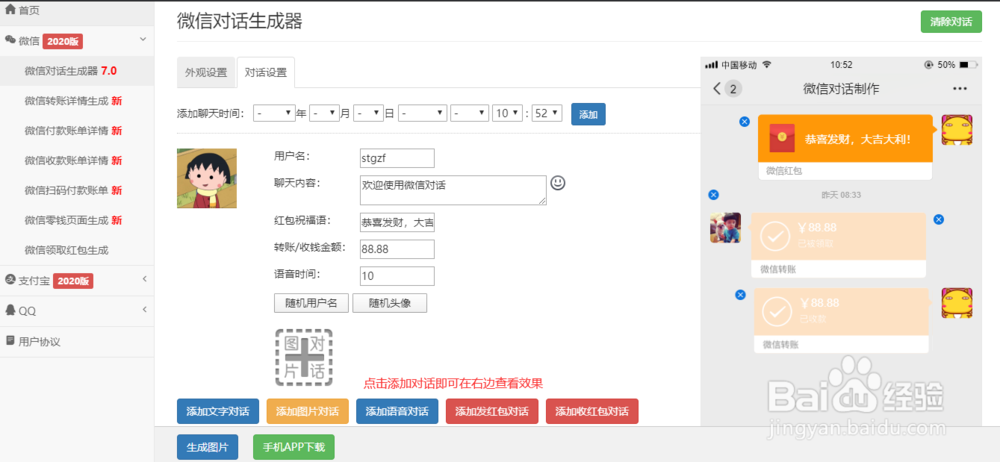Click the WeChat icon in sidebar
Viewport: 1000px width, 462px height.
click(10, 40)
